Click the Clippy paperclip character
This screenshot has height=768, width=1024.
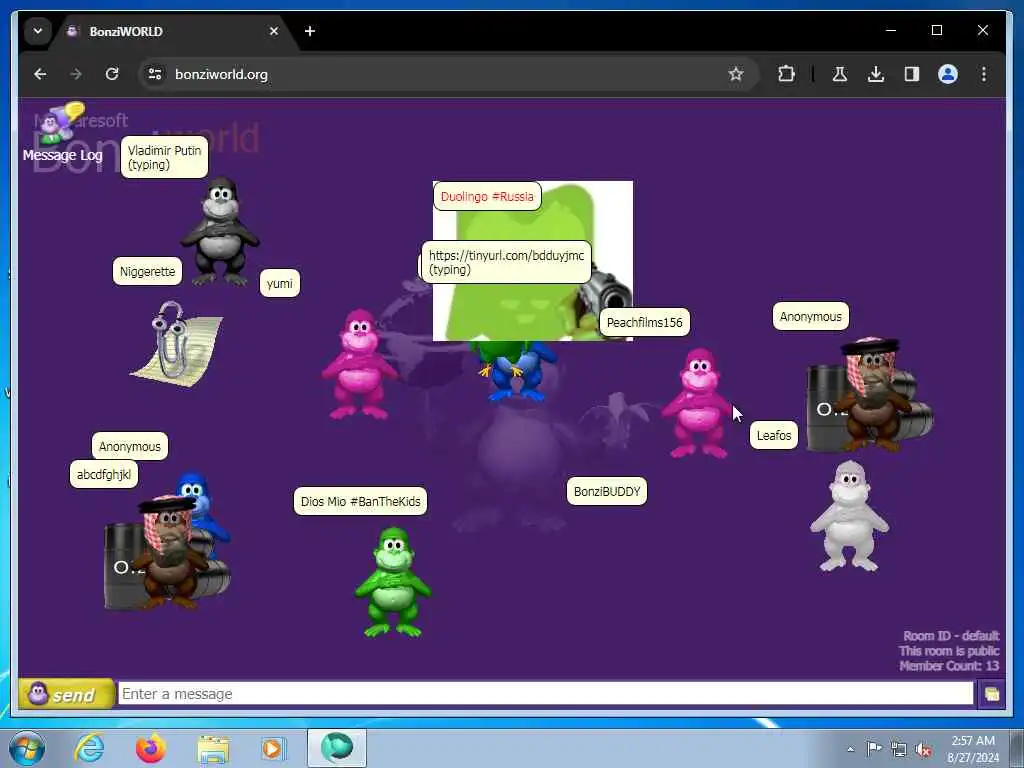coord(176,343)
